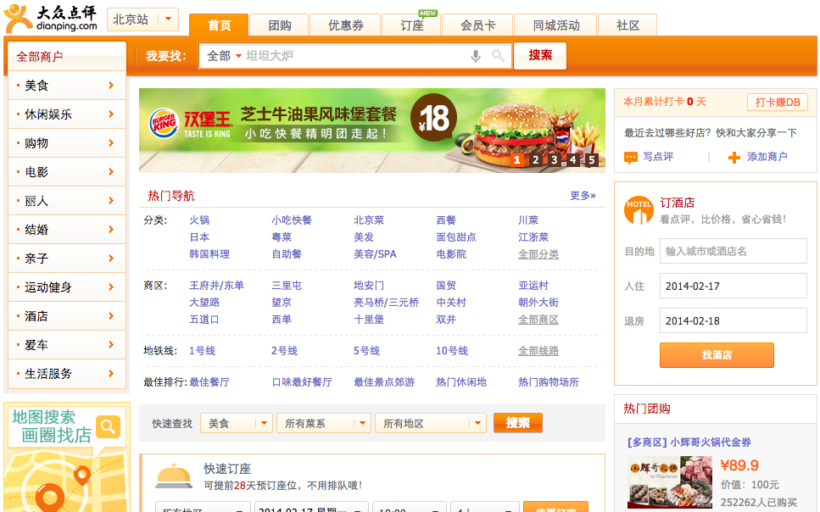
Task: Click the map search magnifier icon
Action: coord(108,427)
